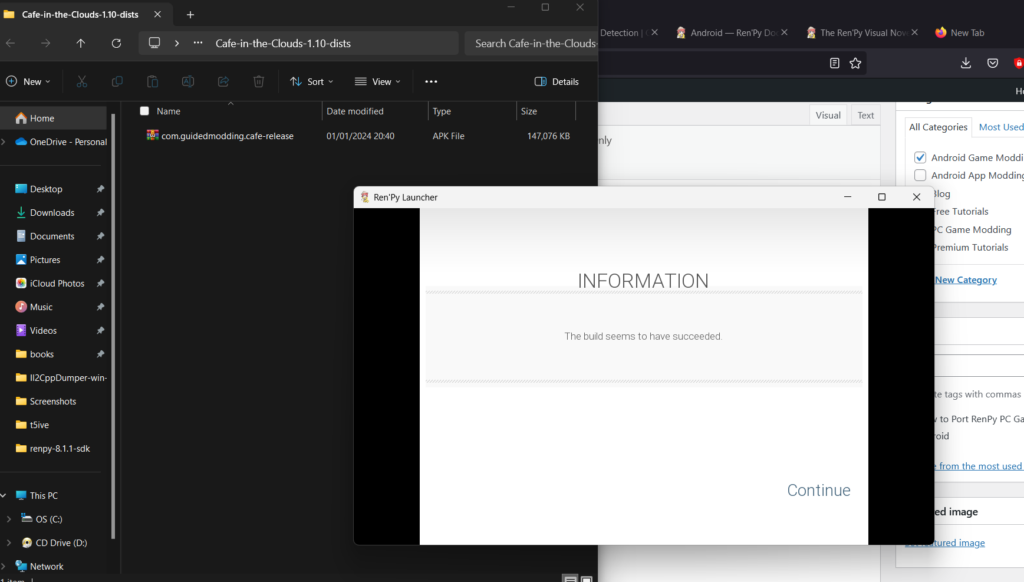1024x582 pixels.
Task: Click the address bar breadcrumb ellipsis
Action: click(x=198, y=43)
